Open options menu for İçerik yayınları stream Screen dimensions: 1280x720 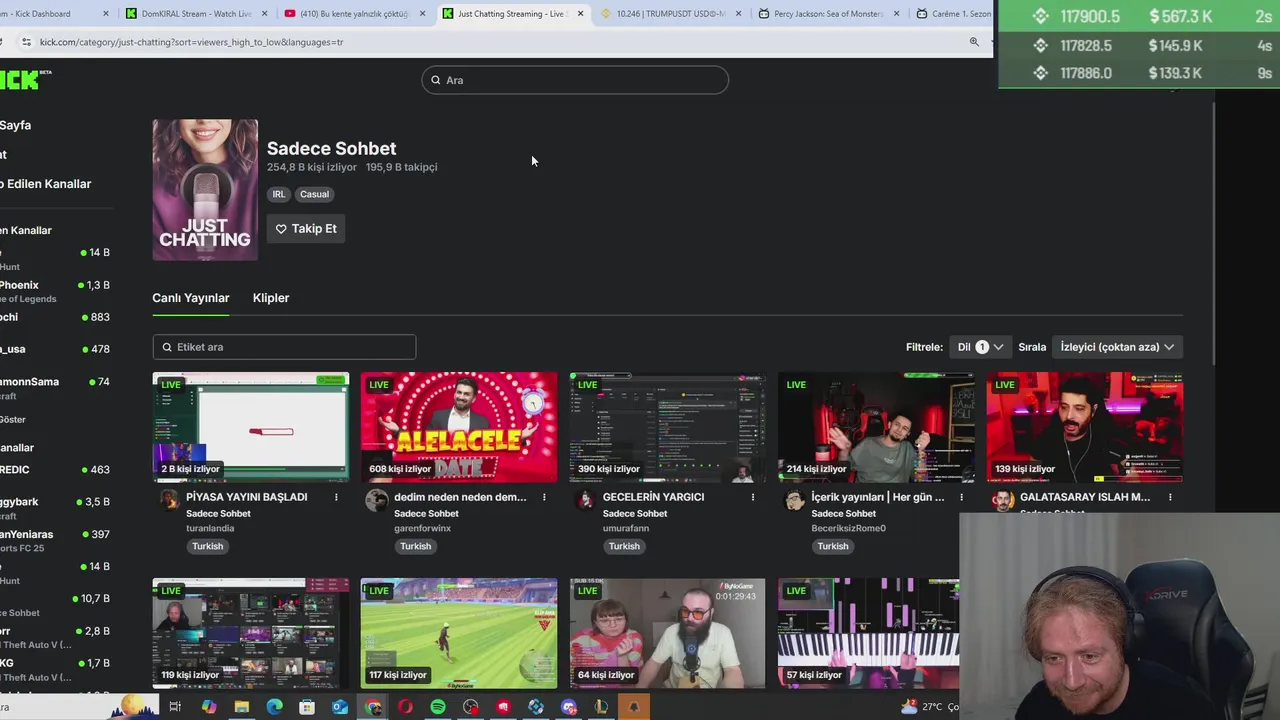pos(961,497)
